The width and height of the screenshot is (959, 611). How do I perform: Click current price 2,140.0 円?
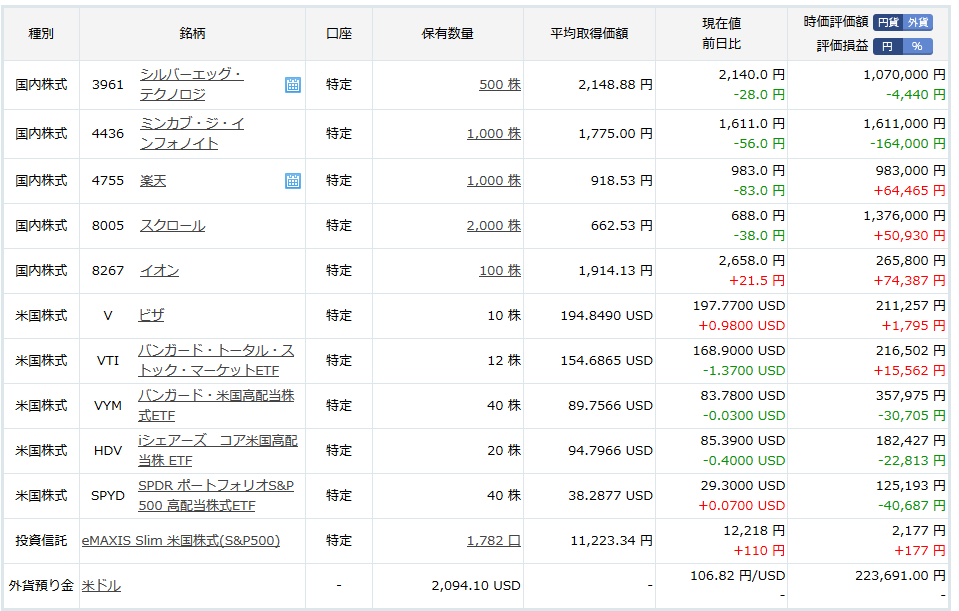752,75
